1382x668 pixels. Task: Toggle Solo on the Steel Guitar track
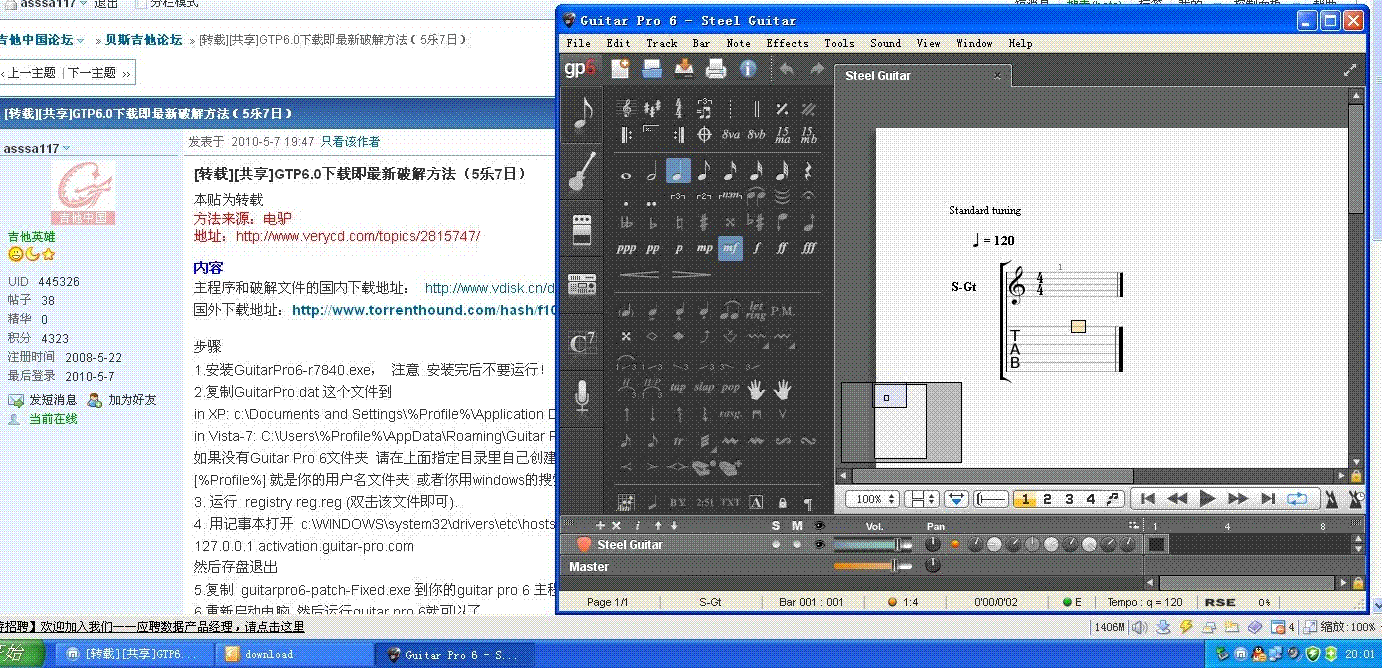pyautogui.click(x=776, y=544)
